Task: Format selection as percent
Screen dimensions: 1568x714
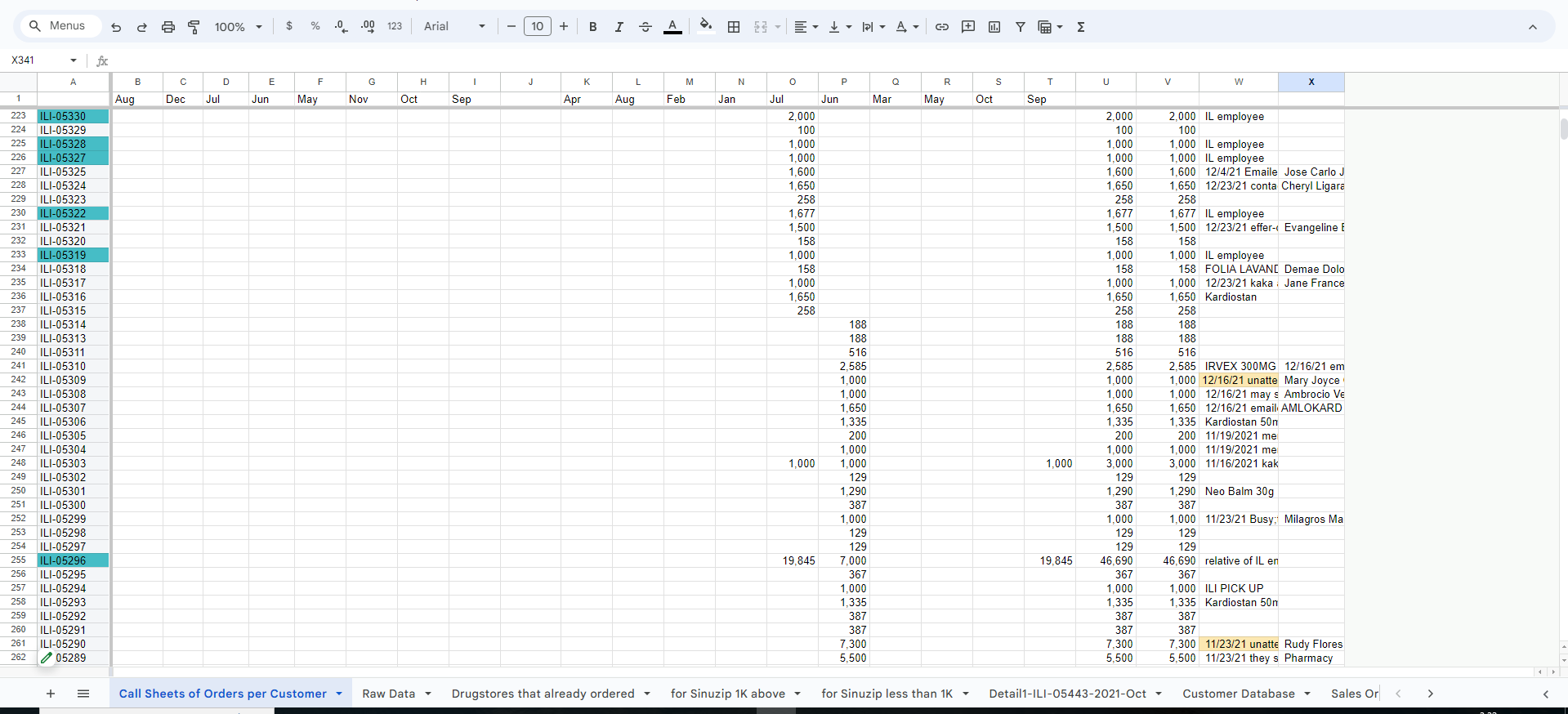Action: coord(315,27)
